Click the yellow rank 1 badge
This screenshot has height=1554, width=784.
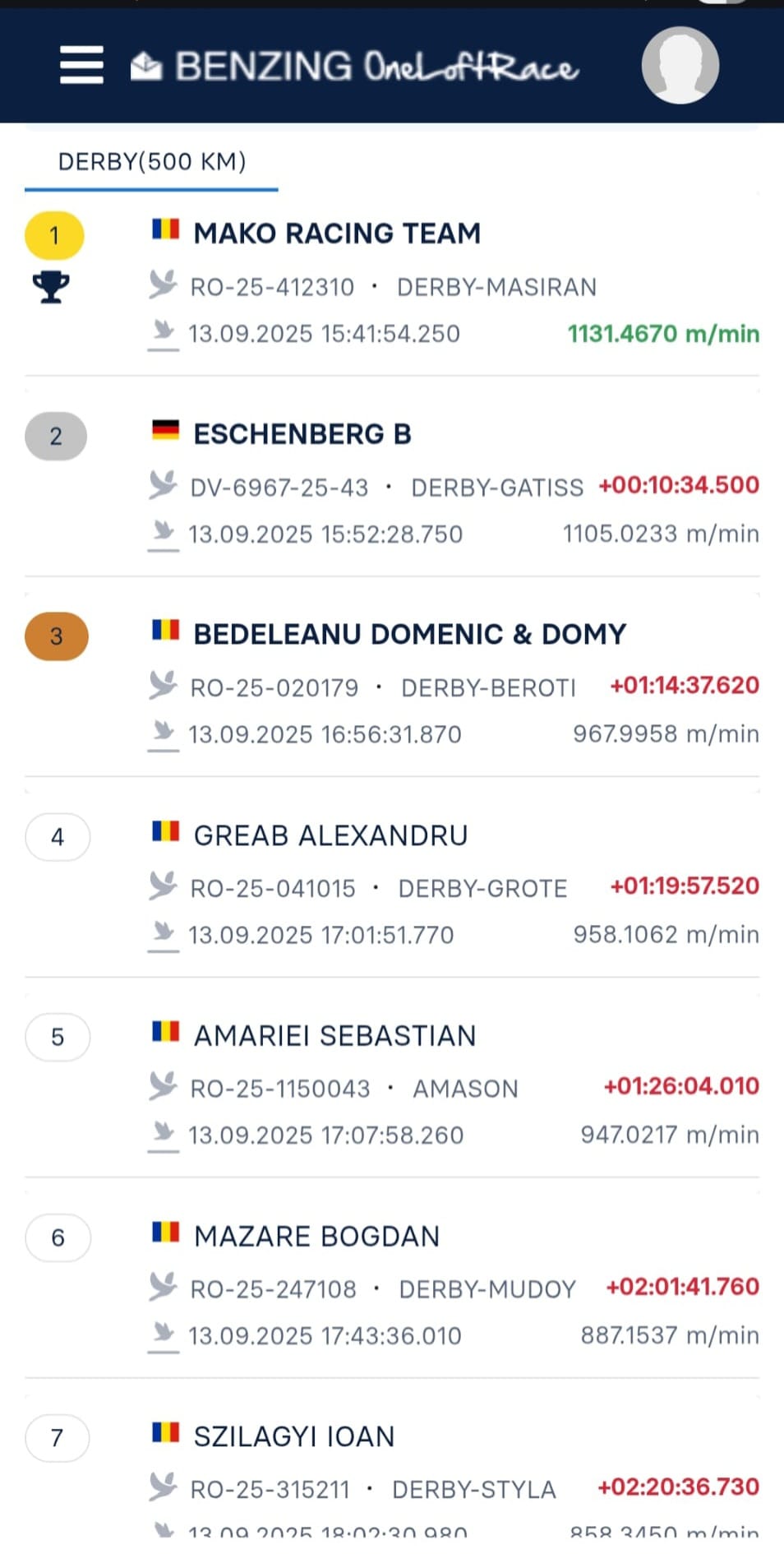point(54,236)
